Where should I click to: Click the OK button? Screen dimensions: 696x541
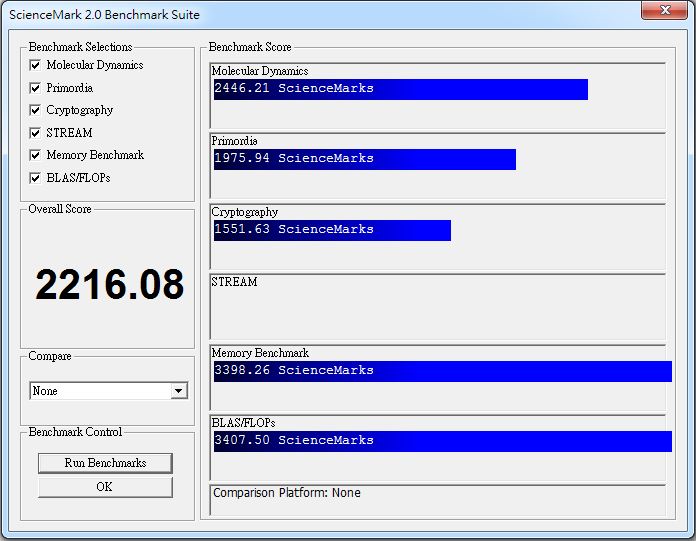[x=105, y=487]
